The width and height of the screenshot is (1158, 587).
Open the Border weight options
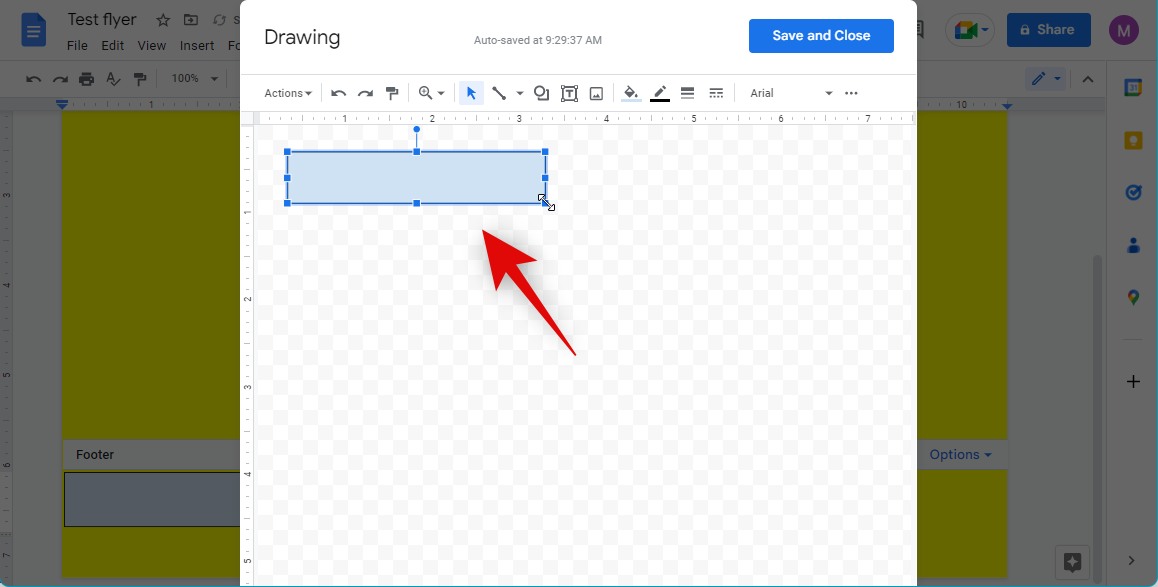click(687, 93)
